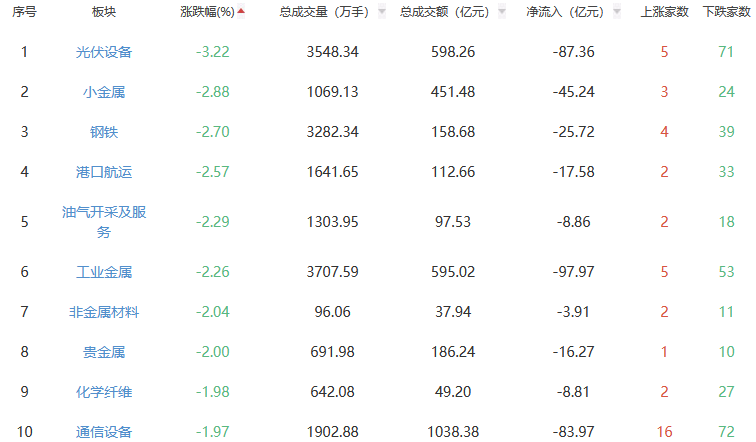Viewport: 756px width, 442px height.
Task: Click the 上涨家数 column header
Action: tap(664, 12)
